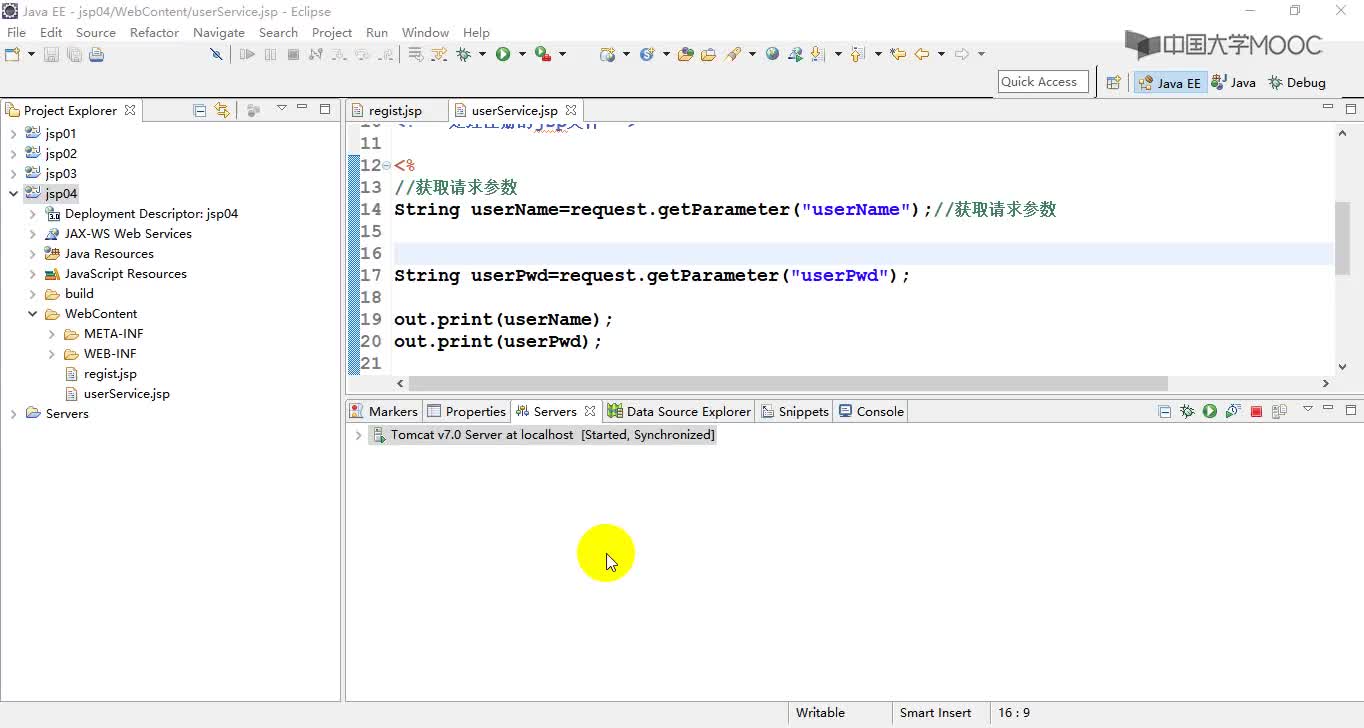Click the Search toolbar icon with flashlight

[733, 54]
